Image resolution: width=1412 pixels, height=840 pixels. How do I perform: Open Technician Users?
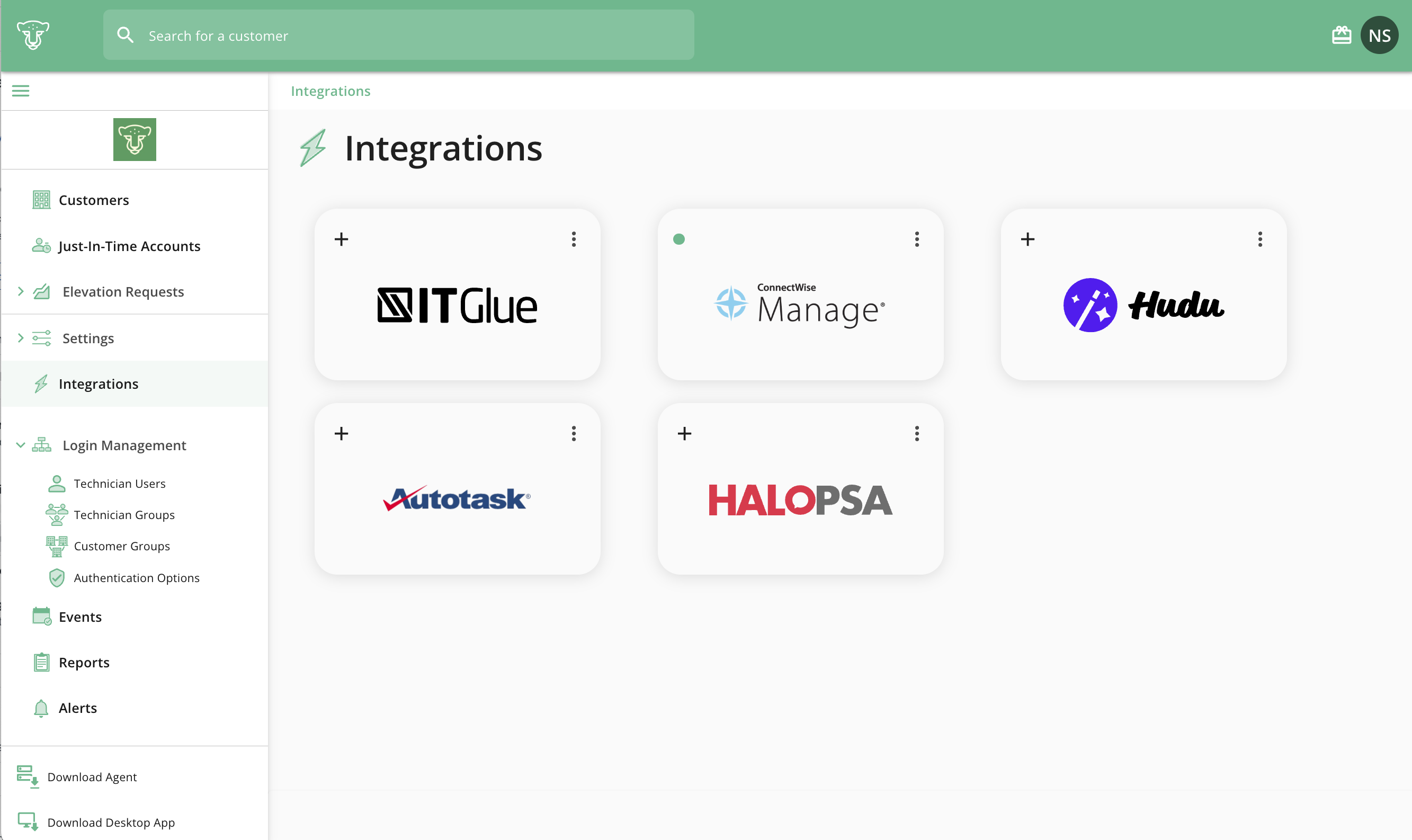coord(119,484)
